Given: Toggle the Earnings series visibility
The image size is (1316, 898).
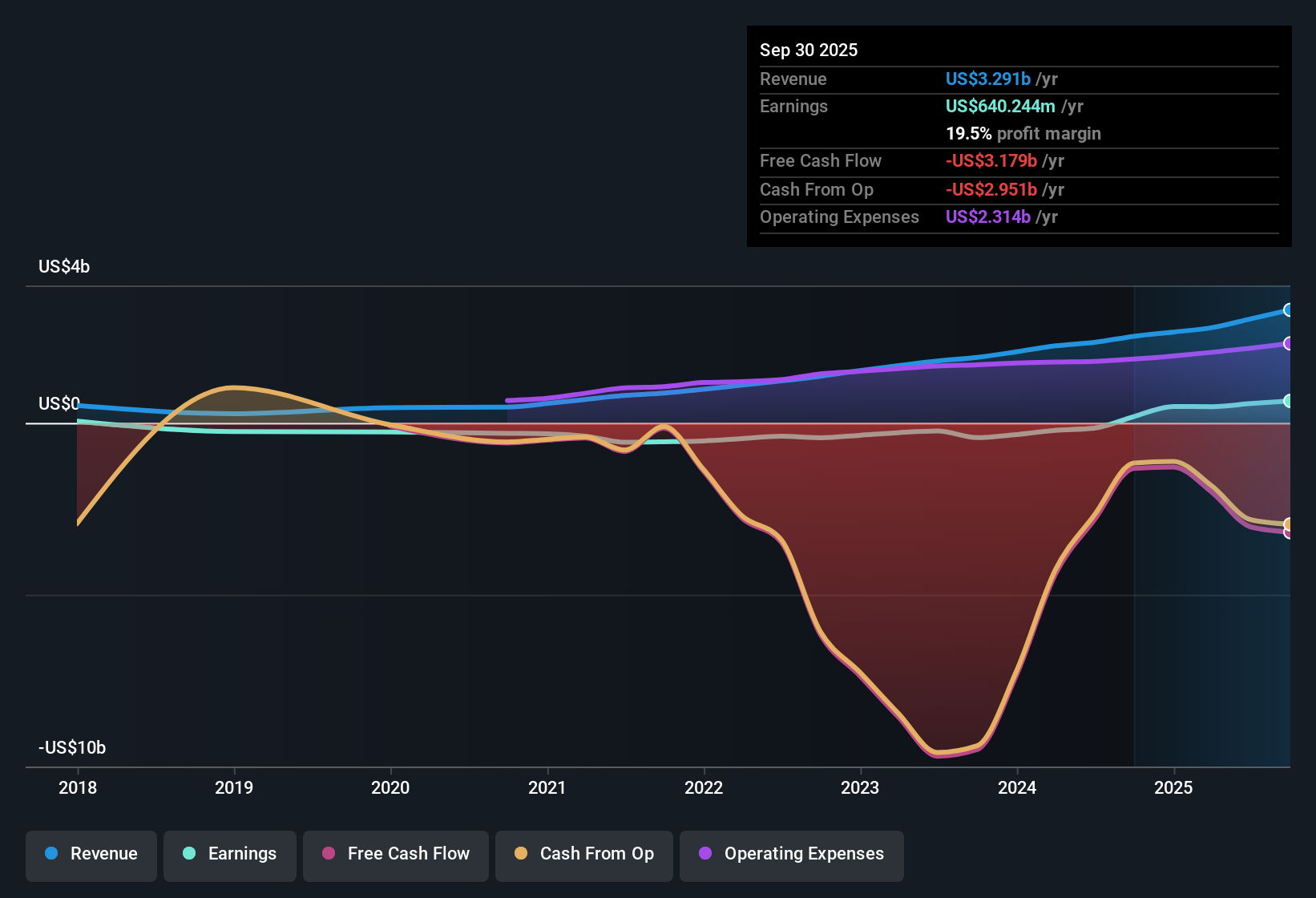Looking at the screenshot, I should (x=229, y=854).
